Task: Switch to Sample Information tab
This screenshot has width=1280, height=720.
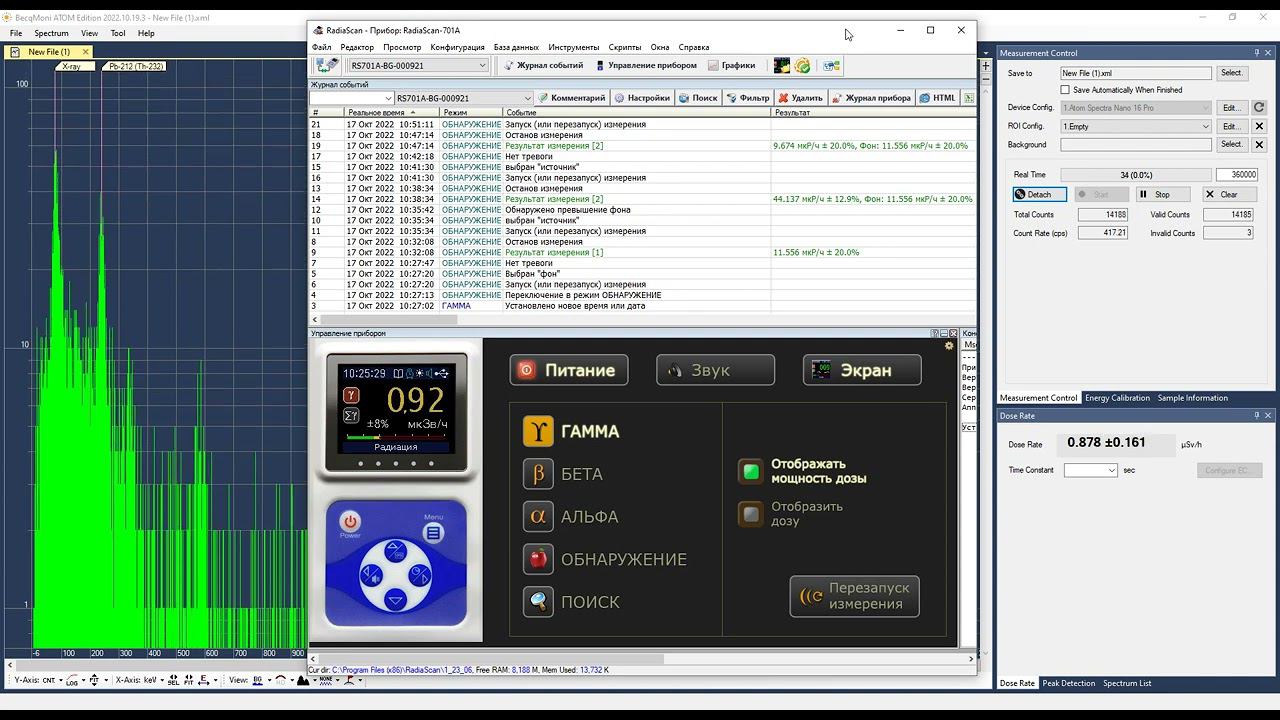Action: pyautogui.click(x=1192, y=398)
